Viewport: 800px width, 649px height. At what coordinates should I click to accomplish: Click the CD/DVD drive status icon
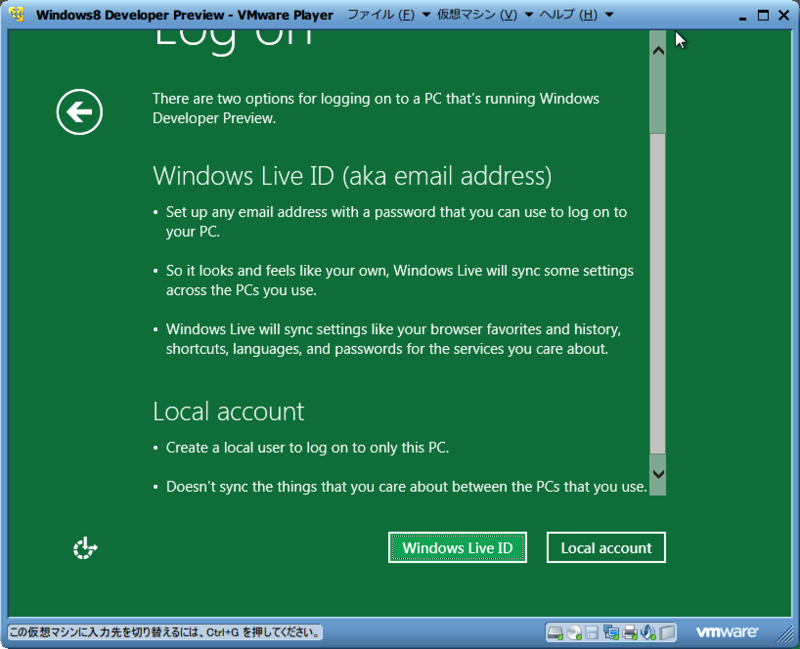click(574, 633)
